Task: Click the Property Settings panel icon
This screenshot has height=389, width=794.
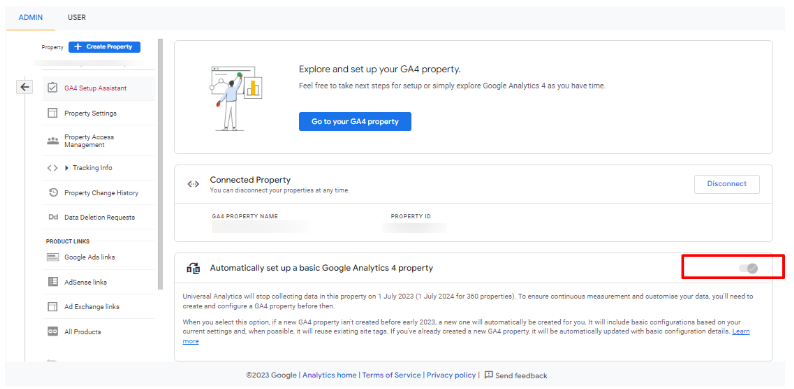Action: tap(53, 113)
